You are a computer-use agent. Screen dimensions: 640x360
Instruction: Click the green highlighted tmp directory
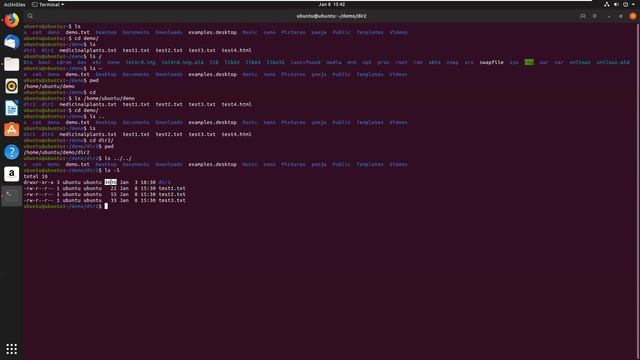coord(529,62)
